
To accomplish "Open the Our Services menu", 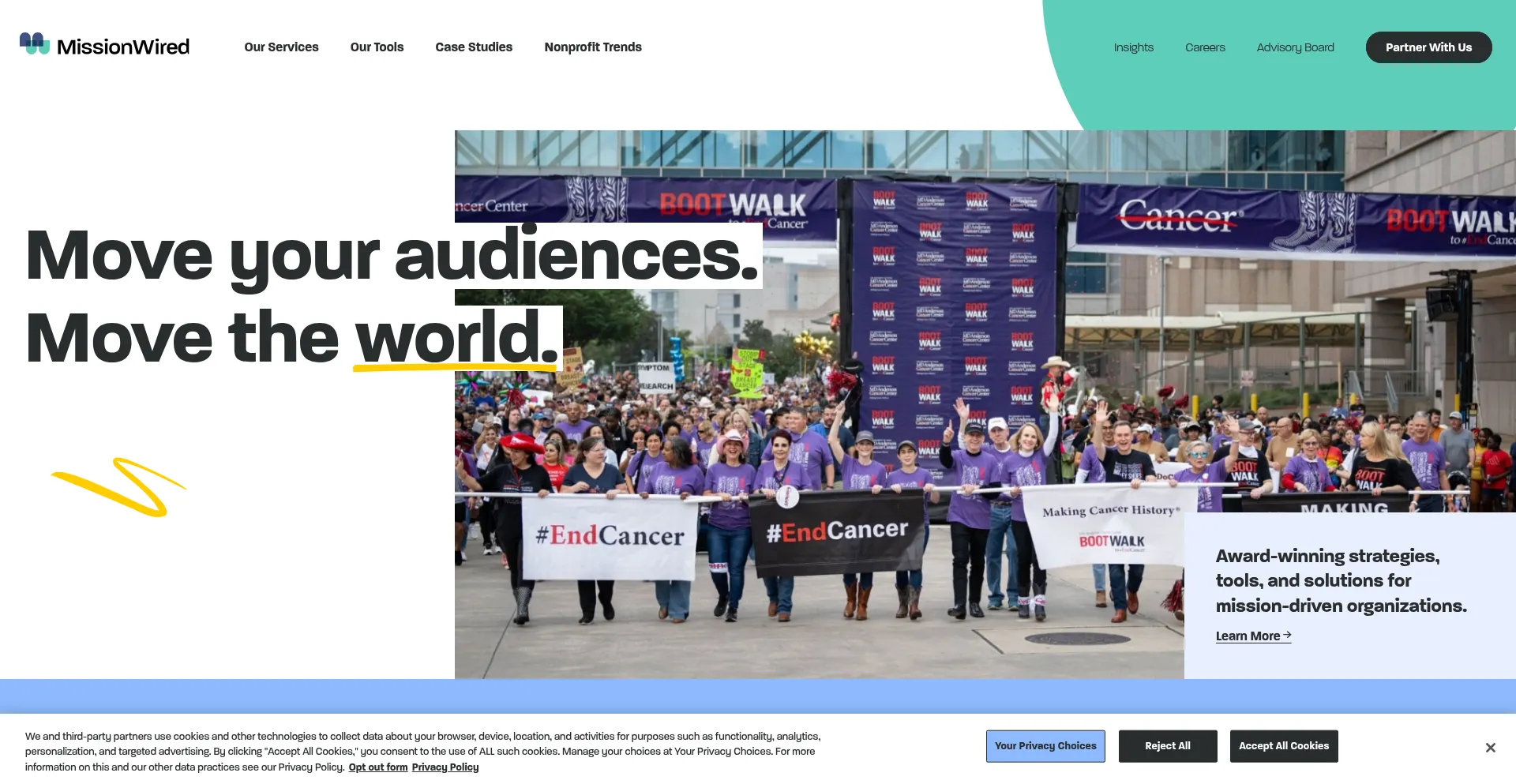I will [281, 47].
